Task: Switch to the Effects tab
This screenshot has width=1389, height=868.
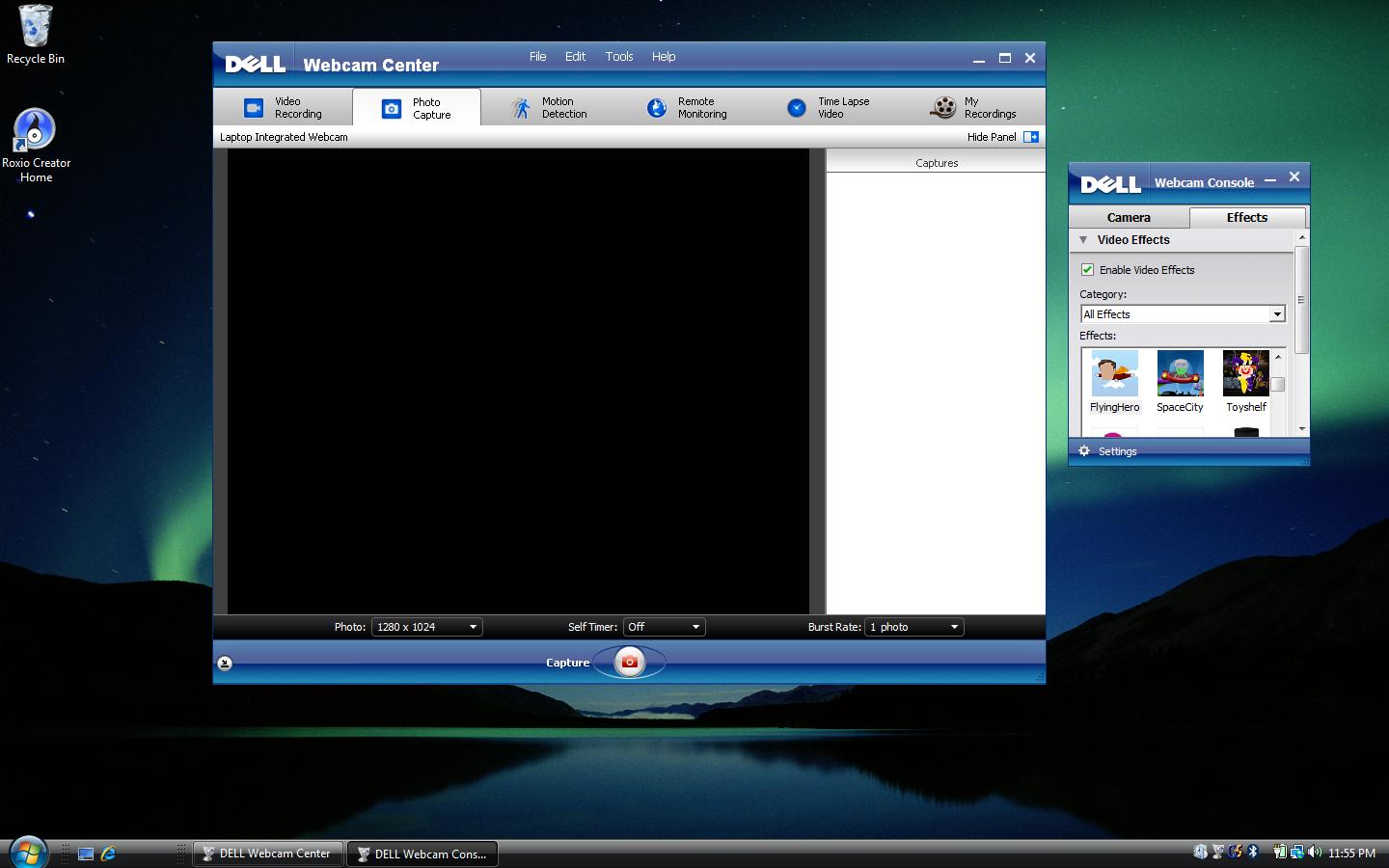Action: [1247, 217]
